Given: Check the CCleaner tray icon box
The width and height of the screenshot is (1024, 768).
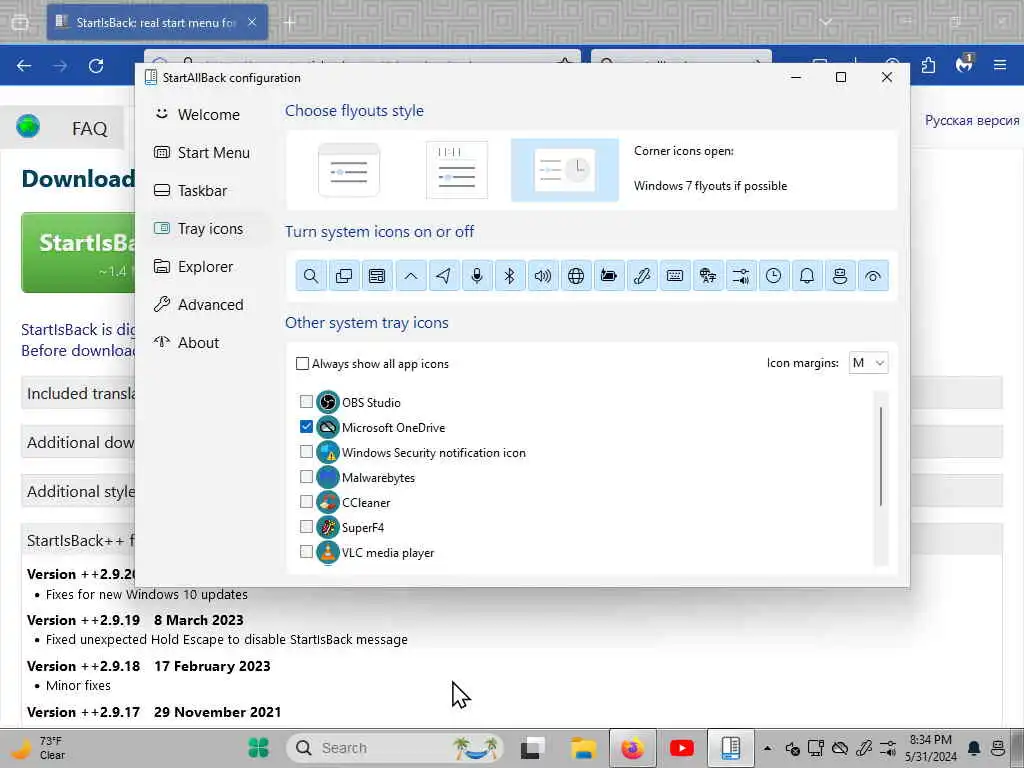Looking at the screenshot, I should pyautogui.click(x=306, y=502).
